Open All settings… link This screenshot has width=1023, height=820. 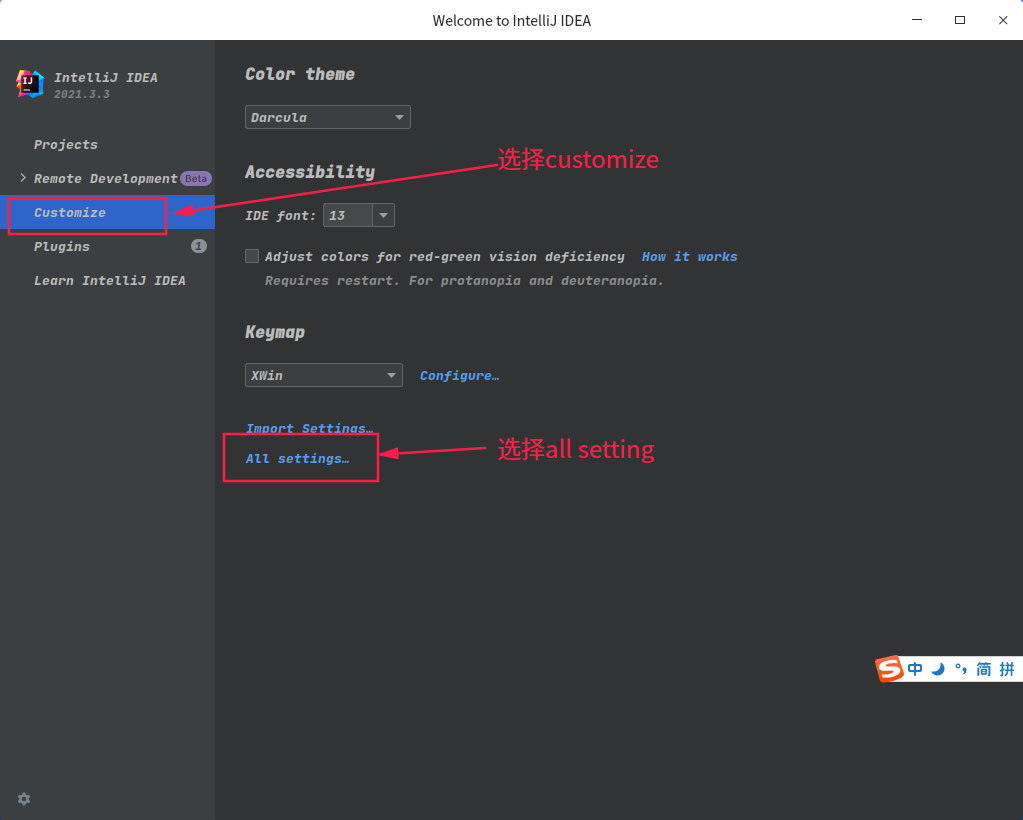point(298,459)
